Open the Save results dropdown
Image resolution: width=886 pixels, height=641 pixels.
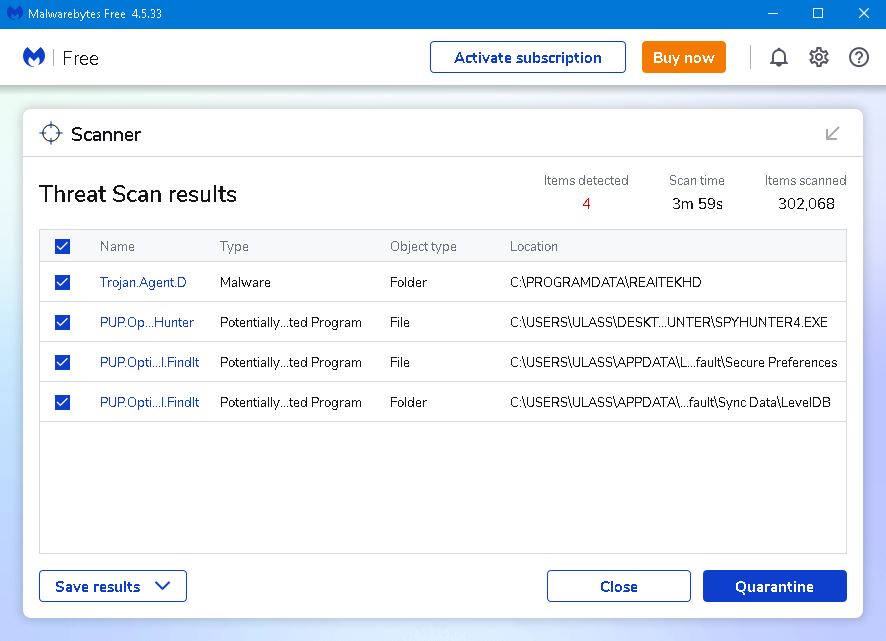(x=113, y=586)
